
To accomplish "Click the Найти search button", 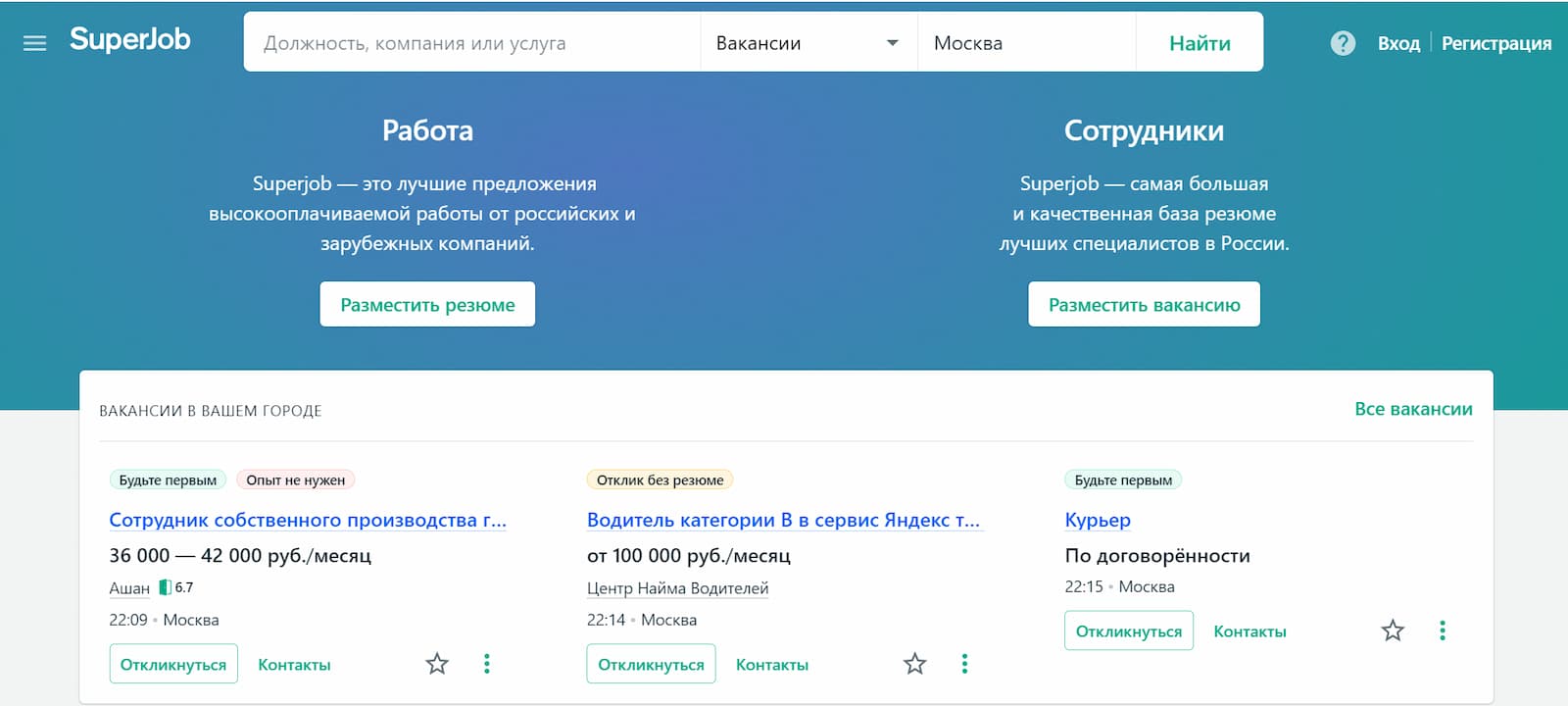I will point(1200,43).
